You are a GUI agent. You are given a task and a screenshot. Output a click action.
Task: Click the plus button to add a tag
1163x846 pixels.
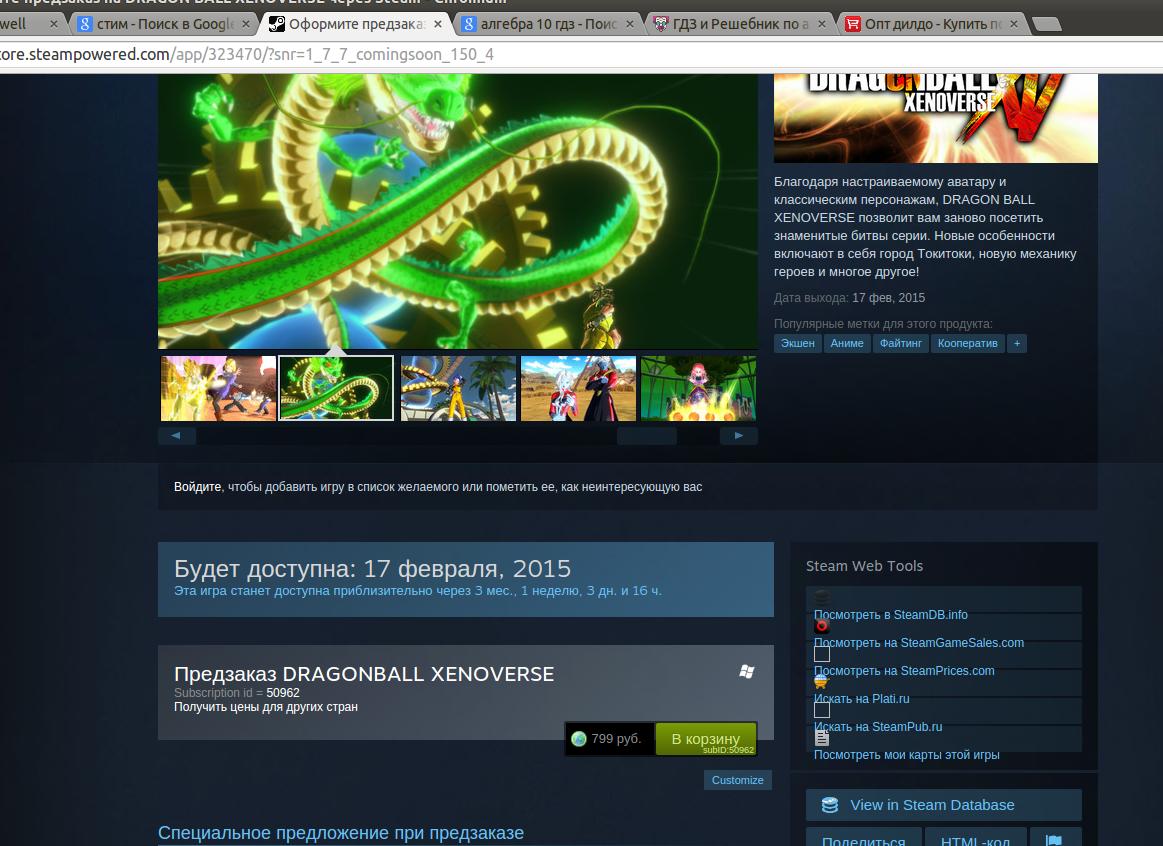pyautogui.click(x=1017, y=343)
